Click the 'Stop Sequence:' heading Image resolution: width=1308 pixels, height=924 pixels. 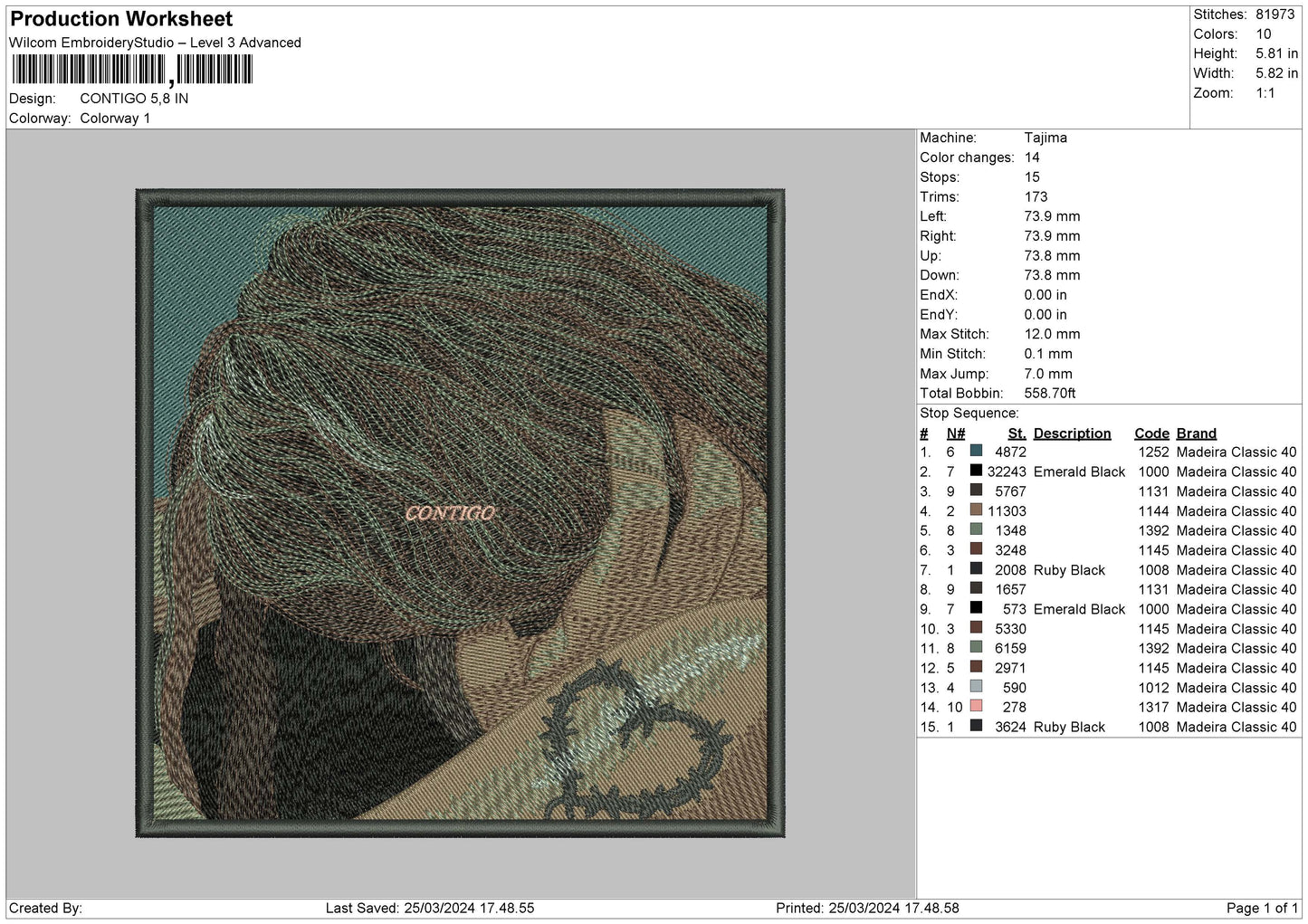click(x=969, y=414)
